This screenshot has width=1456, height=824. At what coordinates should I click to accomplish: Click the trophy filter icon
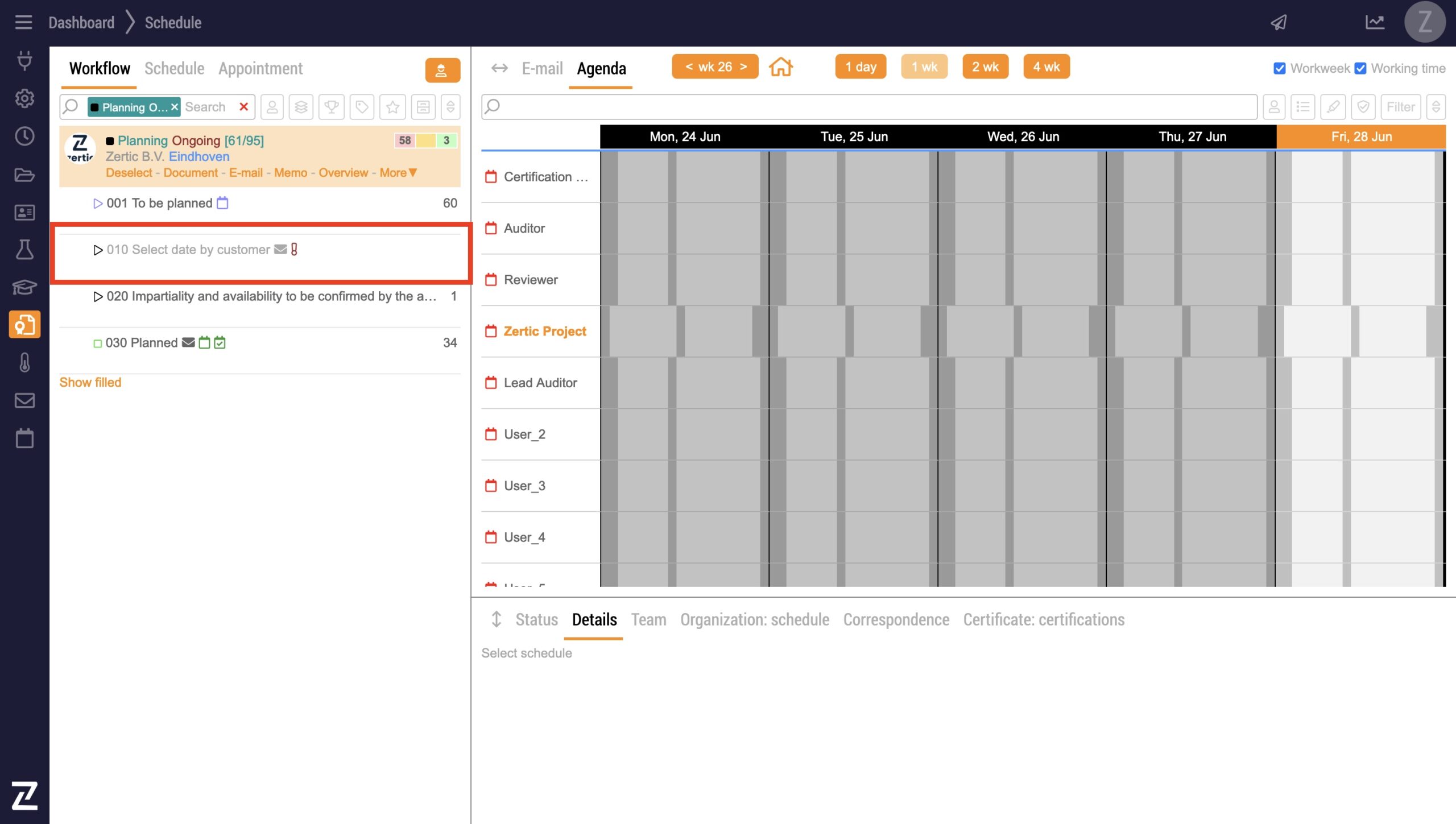click(x=332, y=107)
